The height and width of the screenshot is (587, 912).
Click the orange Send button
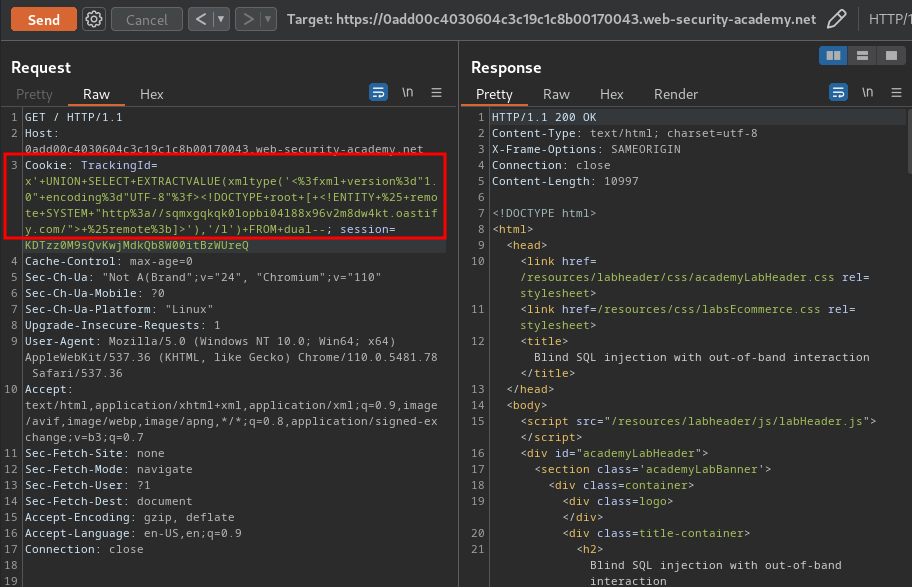[44, 20]
